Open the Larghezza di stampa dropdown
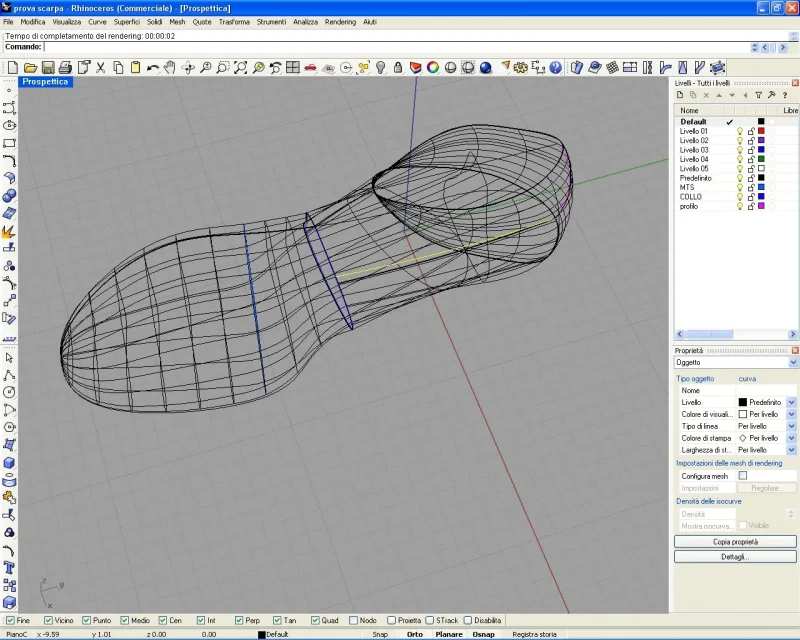The image size is (800, 640). point(791,450)
